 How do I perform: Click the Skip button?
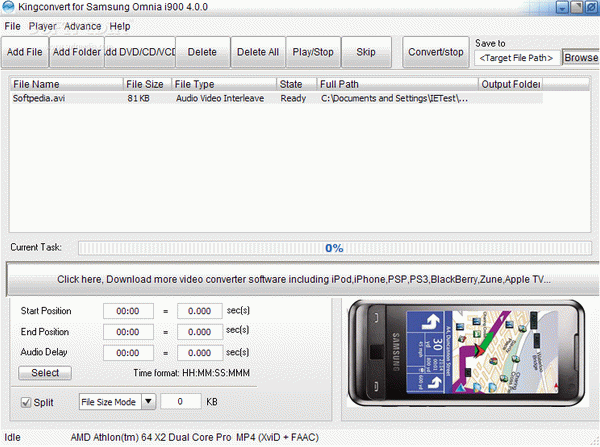[366, 52]
